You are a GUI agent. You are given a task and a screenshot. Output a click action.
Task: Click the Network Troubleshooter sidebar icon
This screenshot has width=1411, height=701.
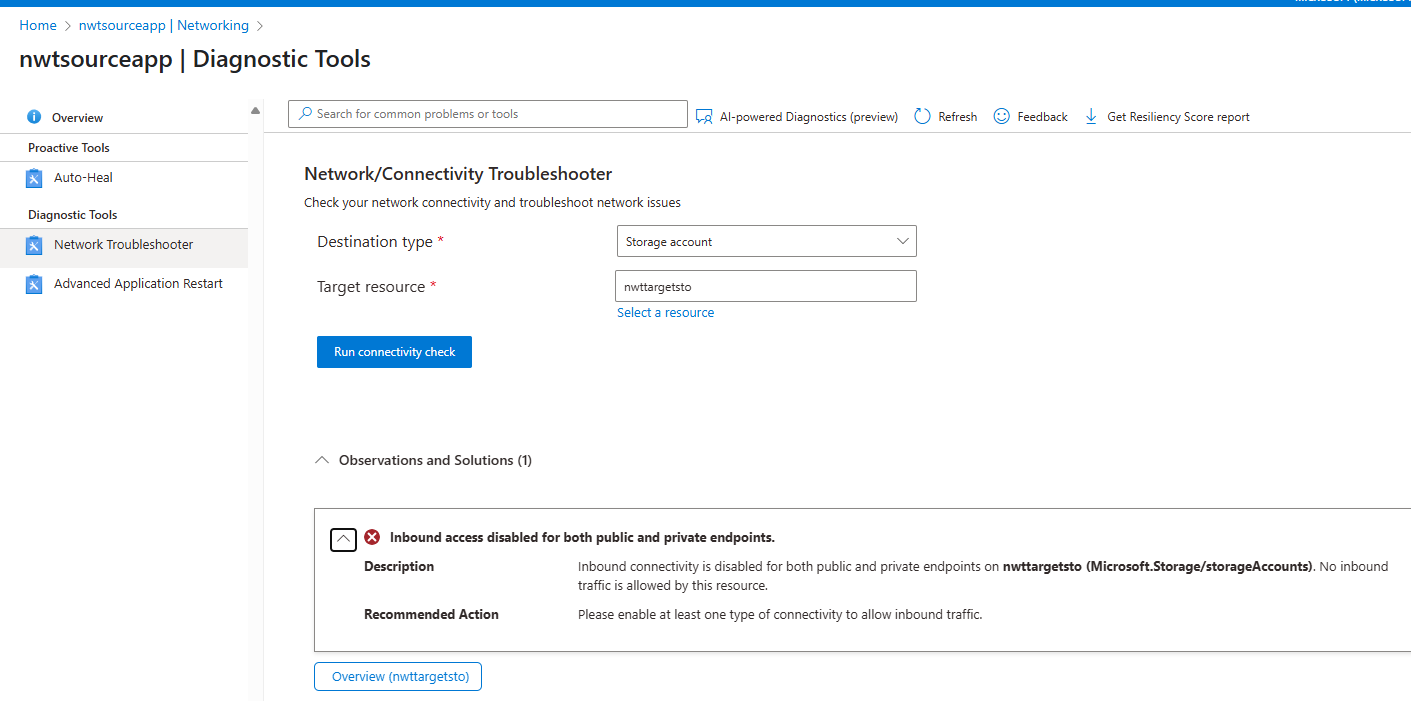point(34,244)
